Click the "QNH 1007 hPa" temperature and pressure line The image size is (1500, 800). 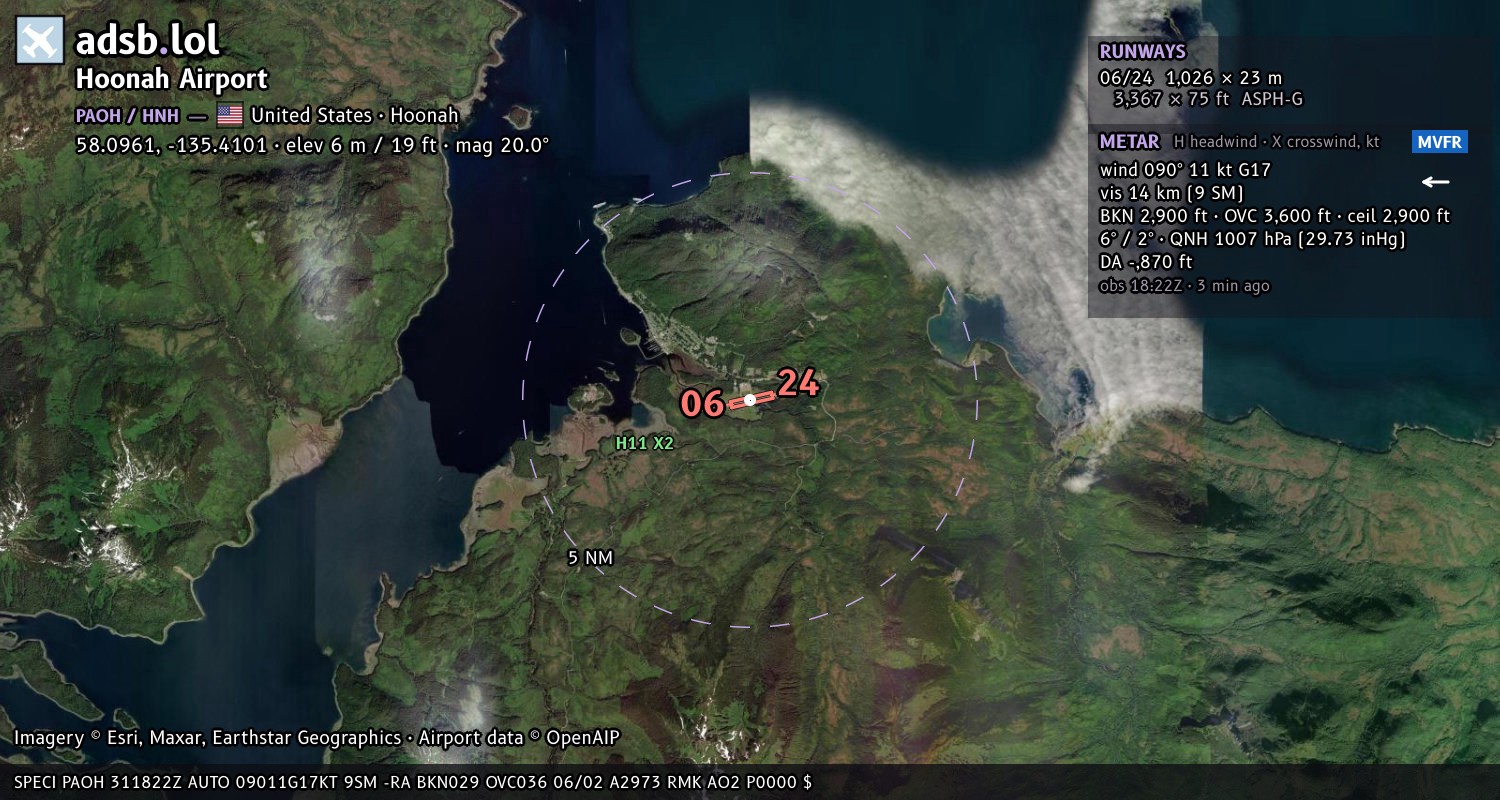click(x=1252, y=239)
